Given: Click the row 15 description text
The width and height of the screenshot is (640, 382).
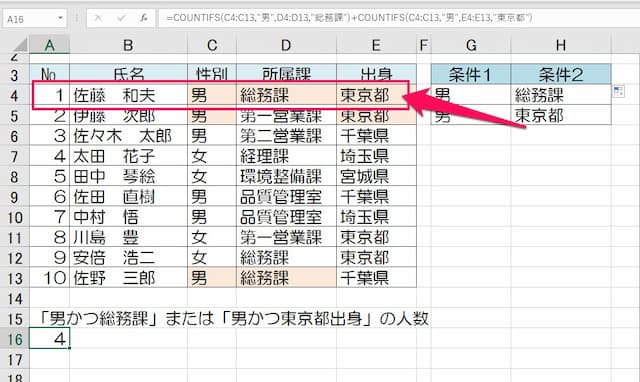Looking at the screenshot, I should point(234,319).
